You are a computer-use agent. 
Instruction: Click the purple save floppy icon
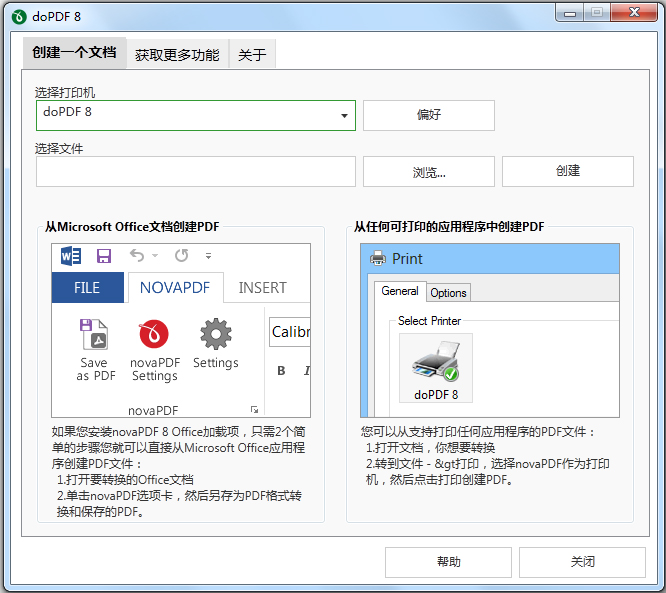pos(104,256)
